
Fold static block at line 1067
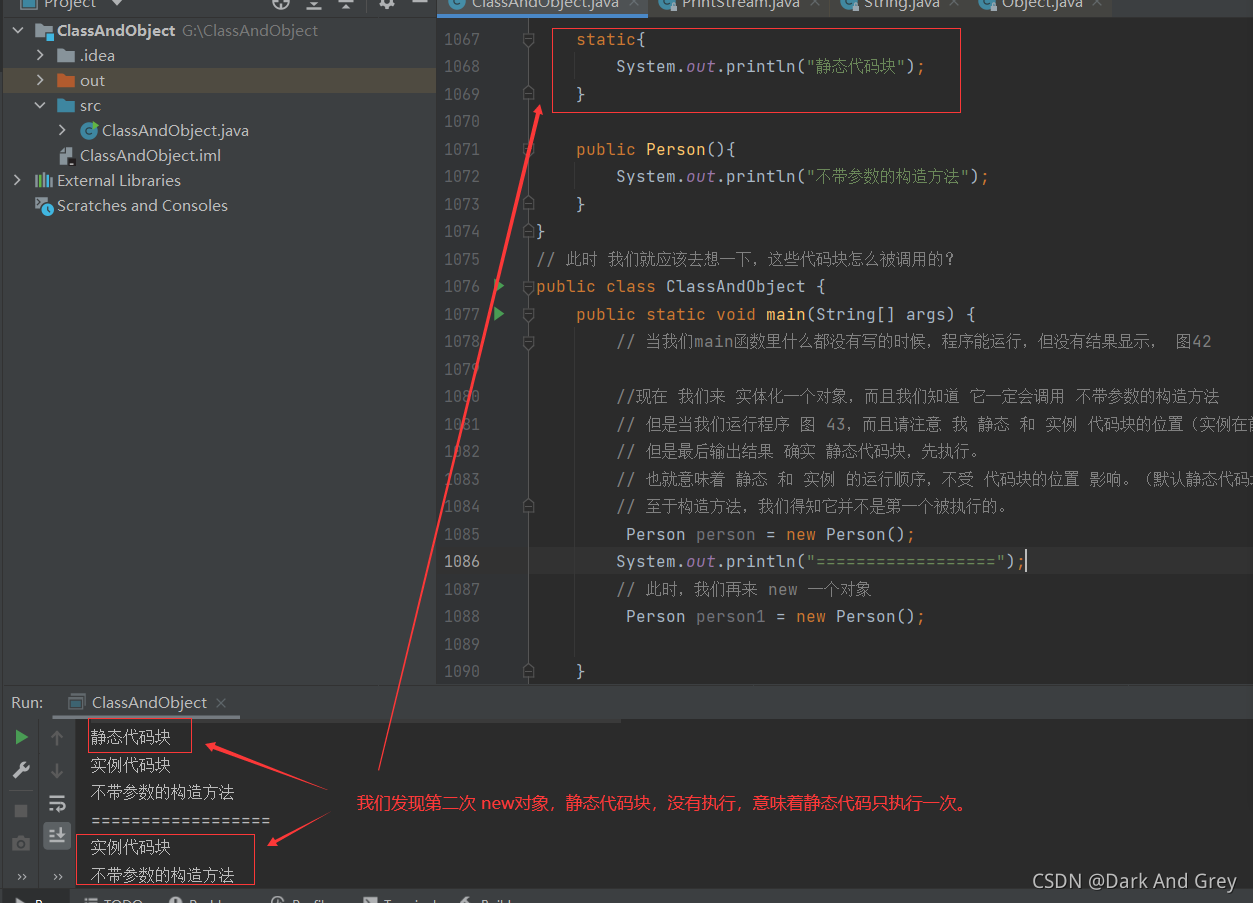528,40
